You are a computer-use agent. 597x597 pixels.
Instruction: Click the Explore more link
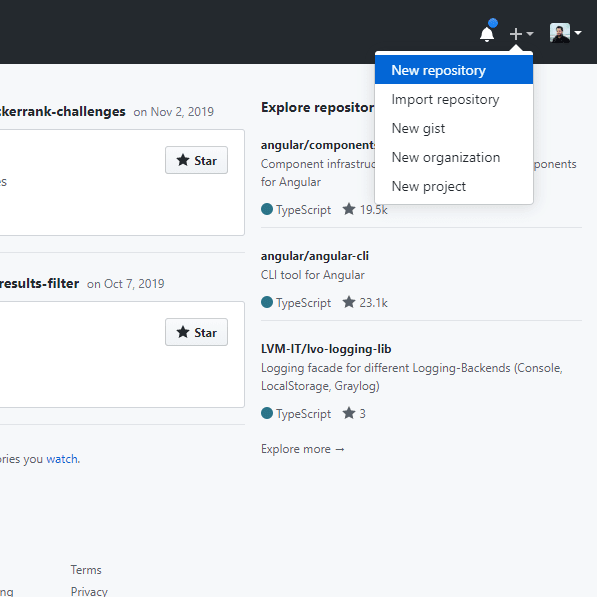(x=303, y=449)
